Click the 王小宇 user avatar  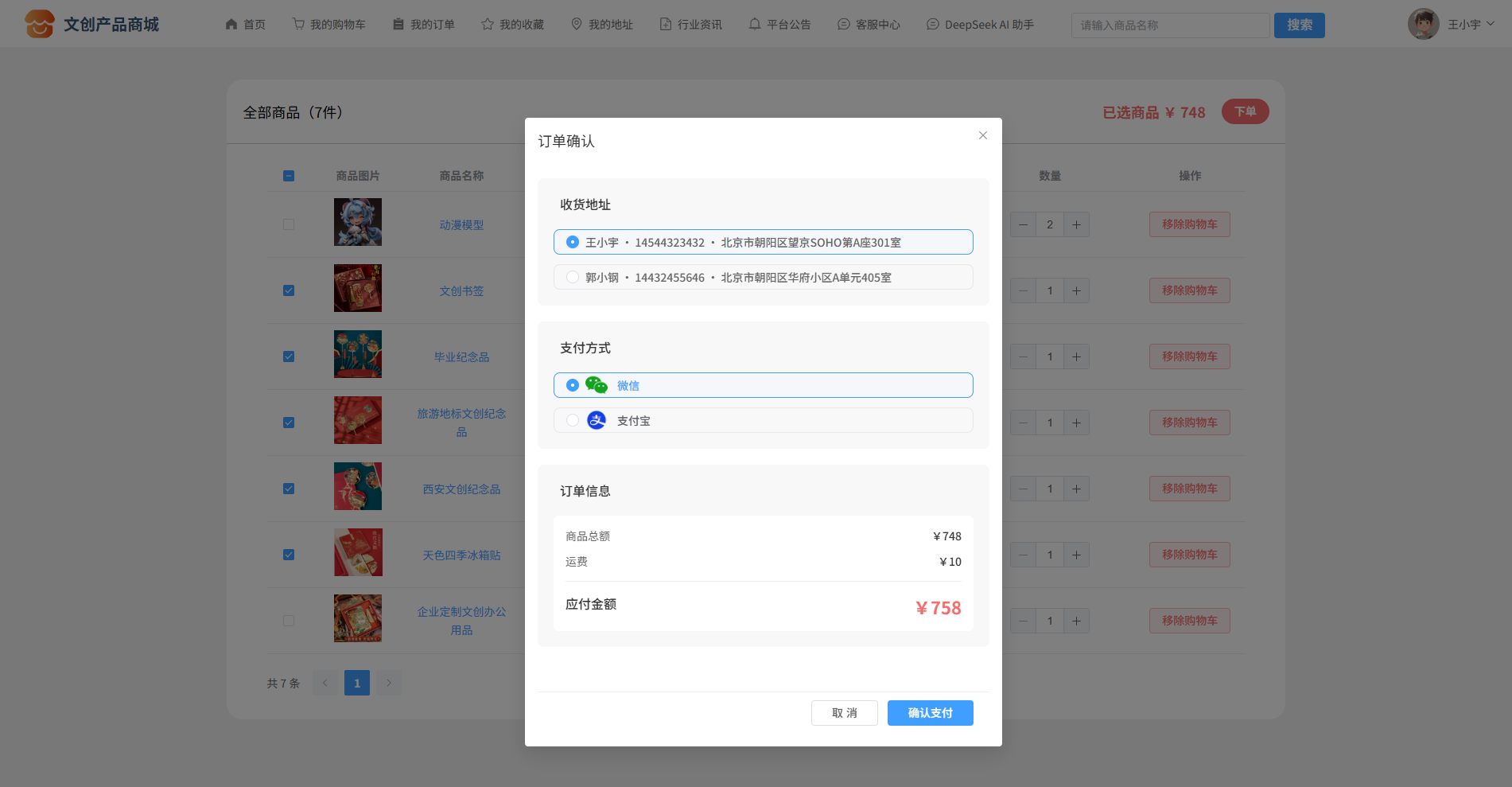[x=1423, y=25]
